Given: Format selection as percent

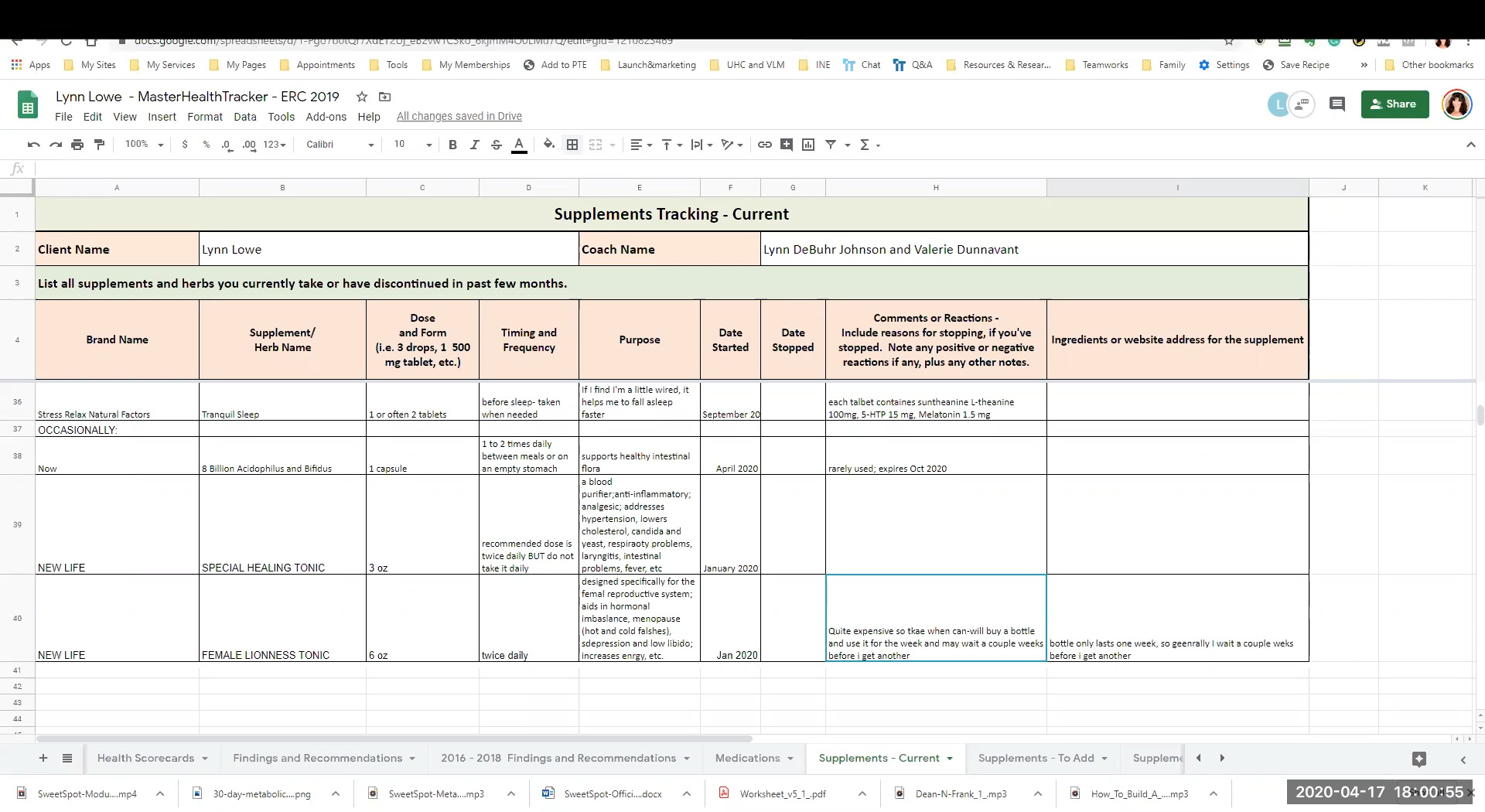Looking at the screenshot, I should pos(207,145).
